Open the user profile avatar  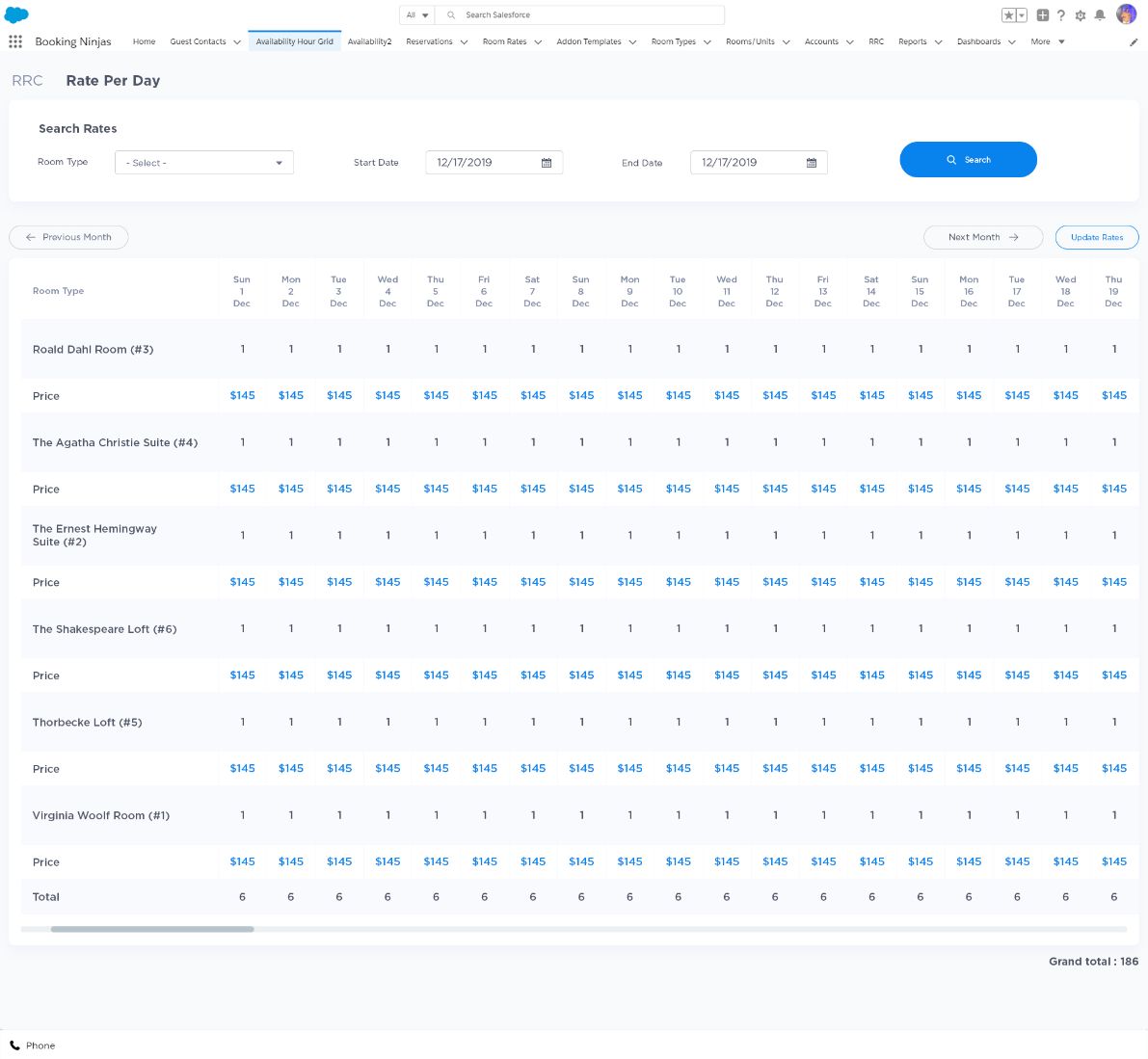1126,13
